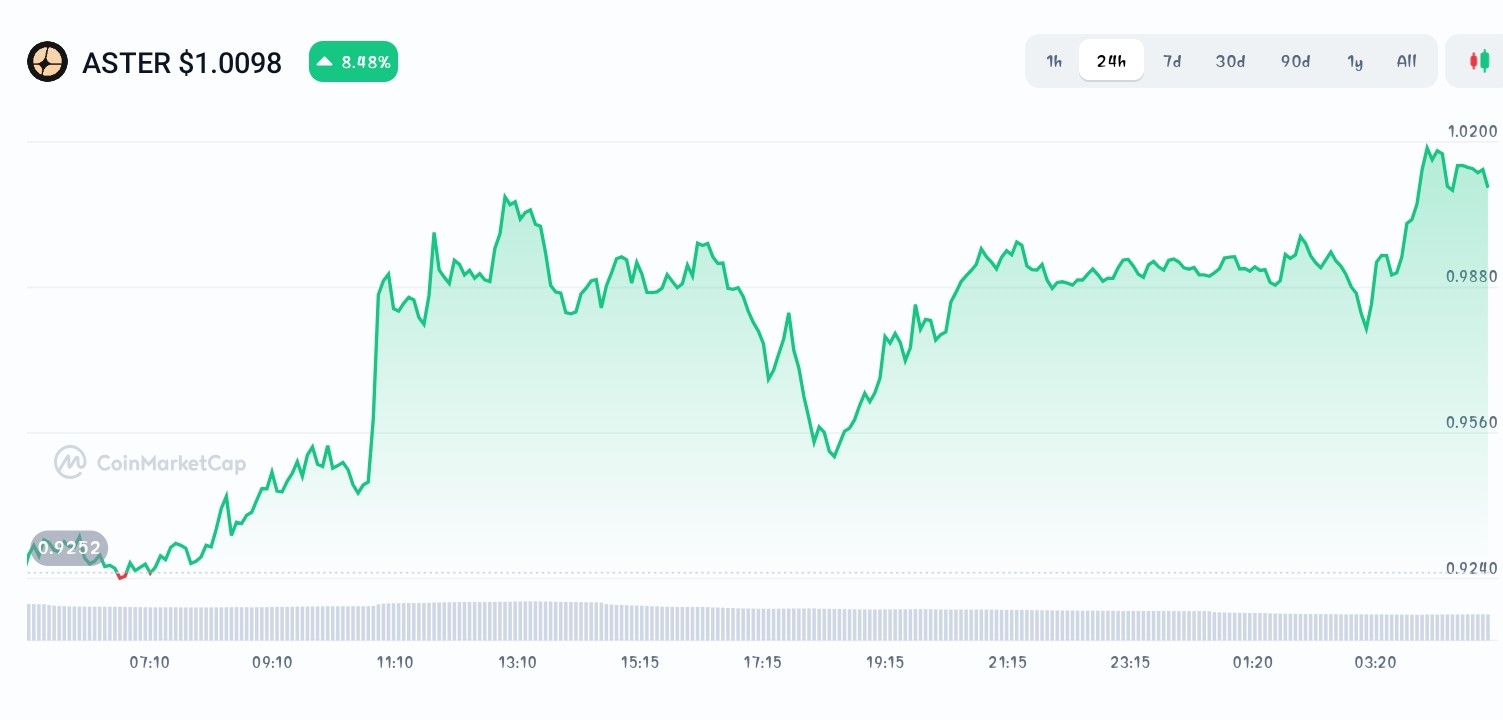Select the 24h timeframe tab

[1111, 61]
